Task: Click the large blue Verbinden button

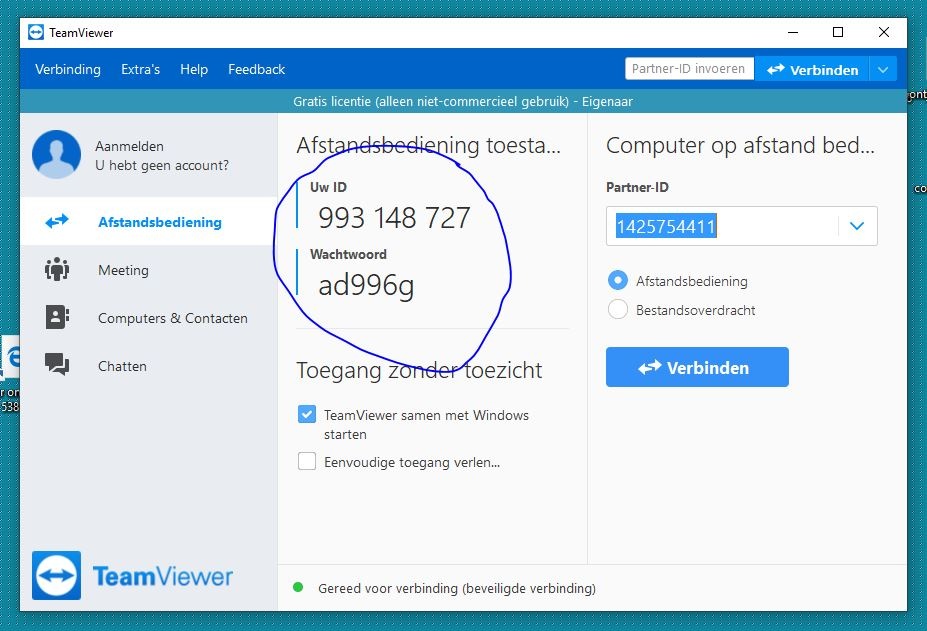Action: click(697, 367)
